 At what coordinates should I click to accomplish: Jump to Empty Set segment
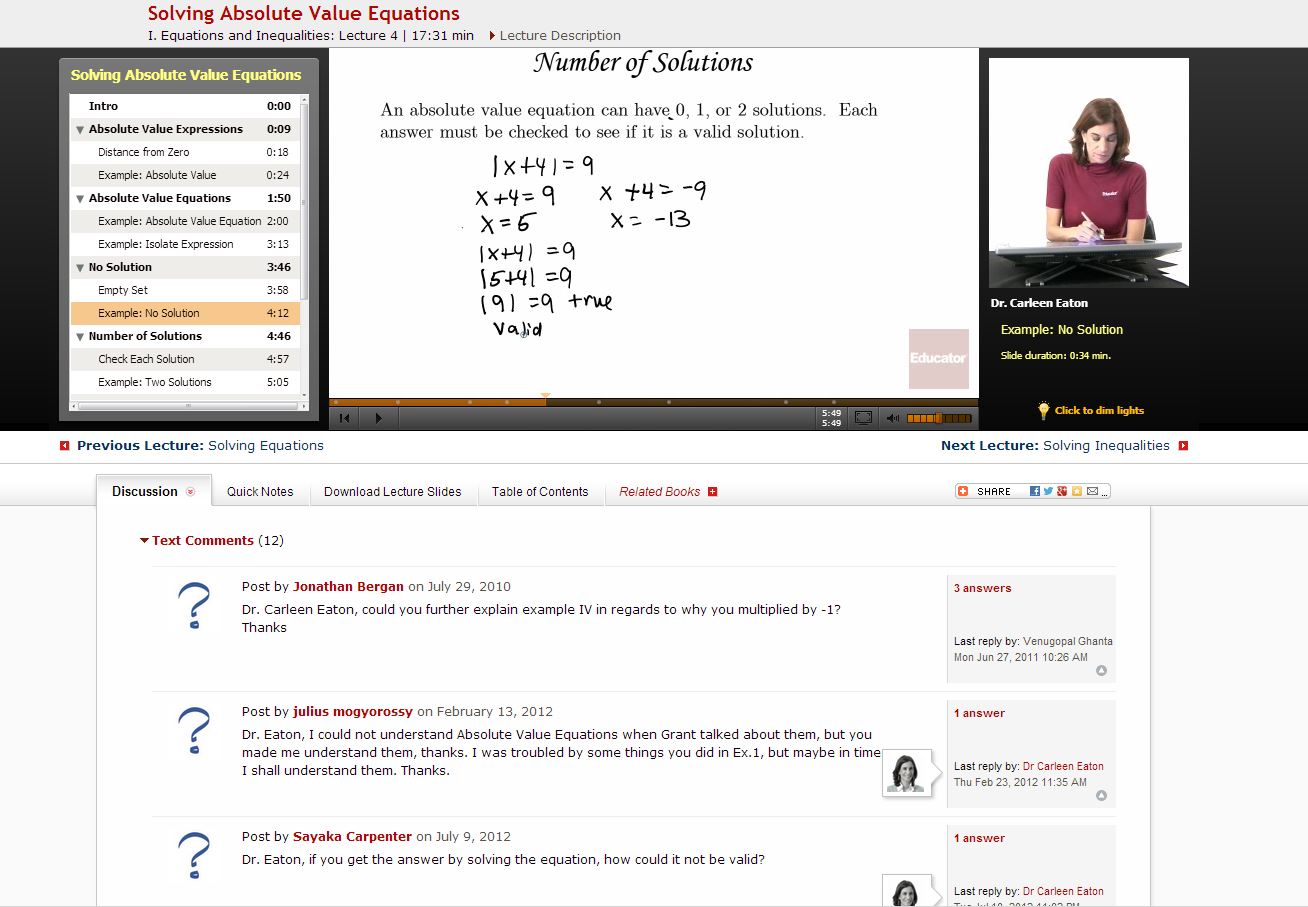(x=185, y=290)
